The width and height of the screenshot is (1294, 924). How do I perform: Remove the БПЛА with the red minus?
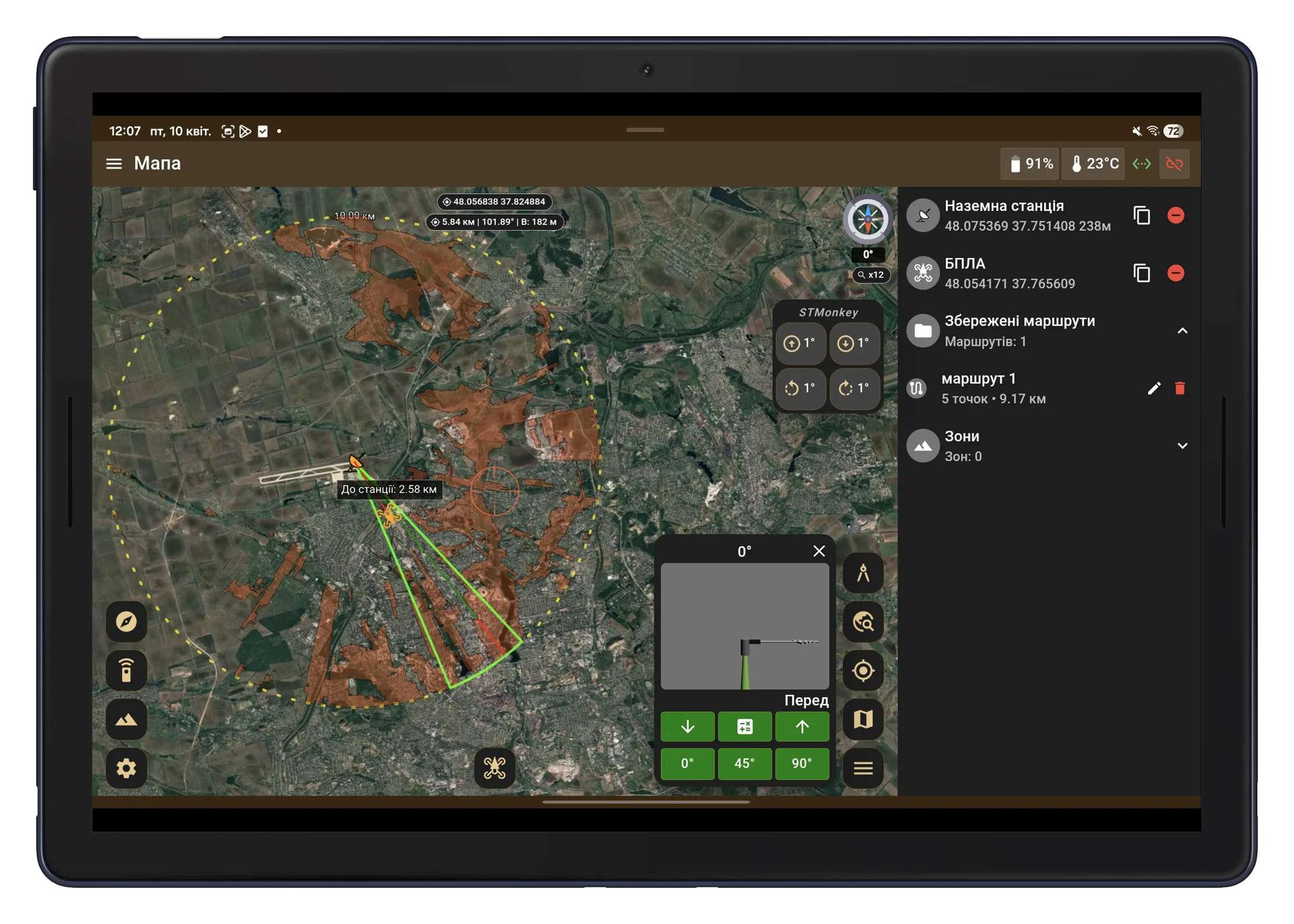[1175, 273]
